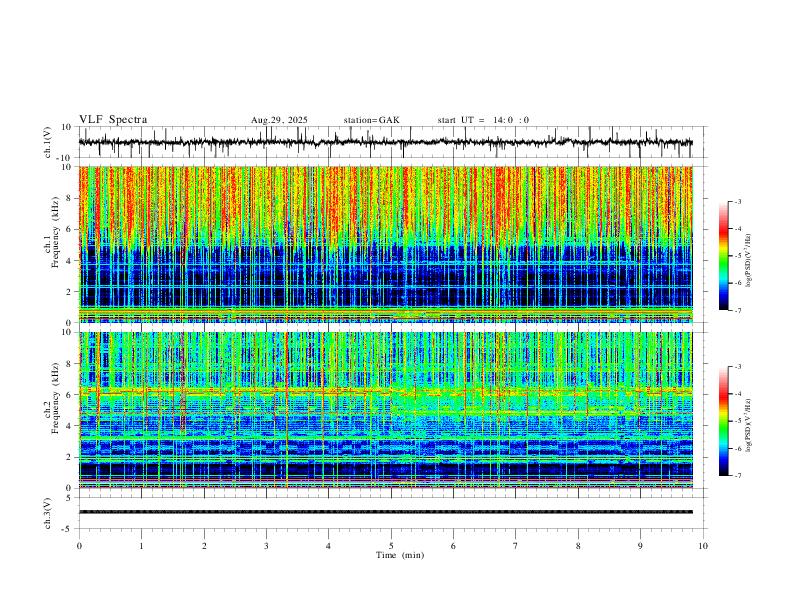Viewport: 792px width, 612px height.
Task: Click the "6" kHz tick on ch.2 frequency axis
Action: (x=70, y=394)
